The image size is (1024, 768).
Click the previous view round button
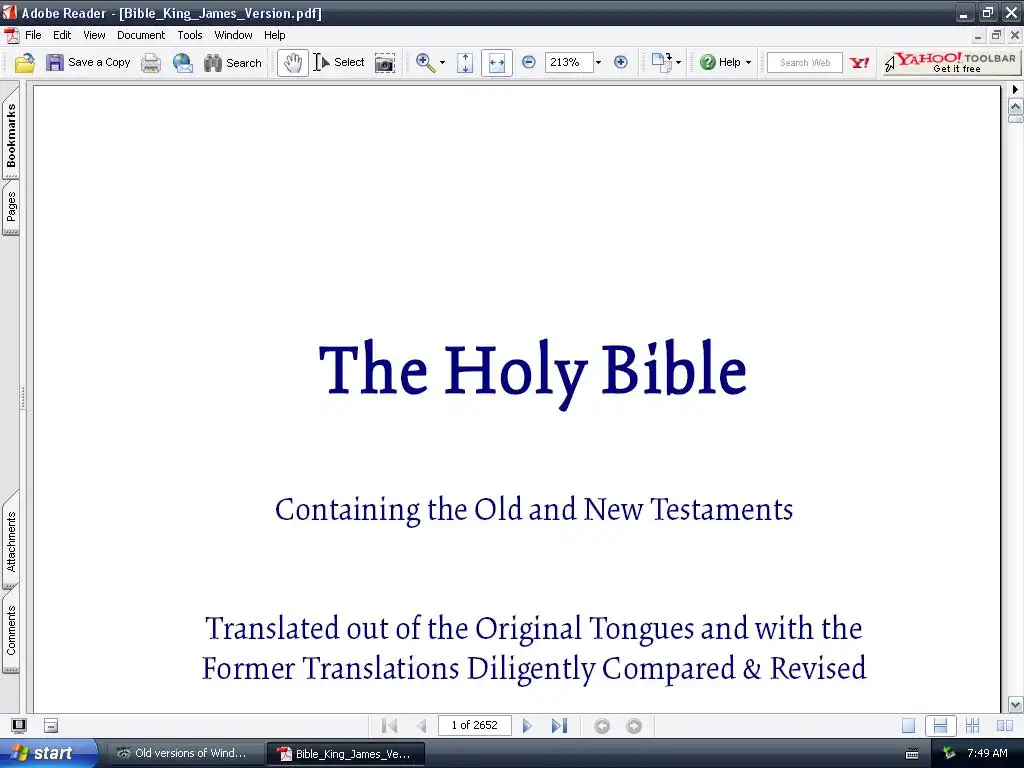tap(602, 726)
